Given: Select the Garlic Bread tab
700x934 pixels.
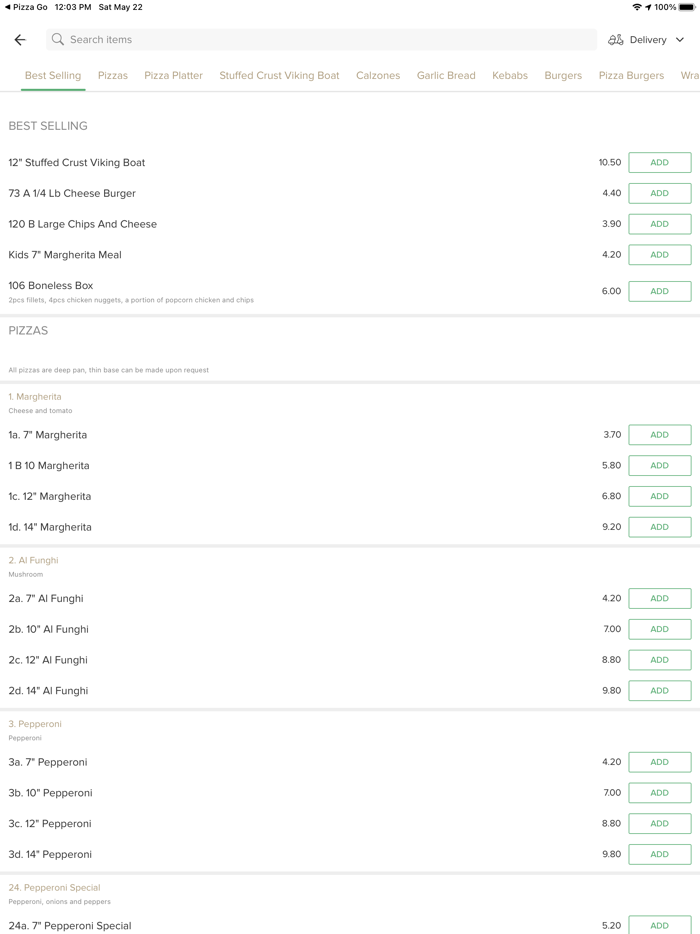Looking at the screenshot, I should click(446, 75).
